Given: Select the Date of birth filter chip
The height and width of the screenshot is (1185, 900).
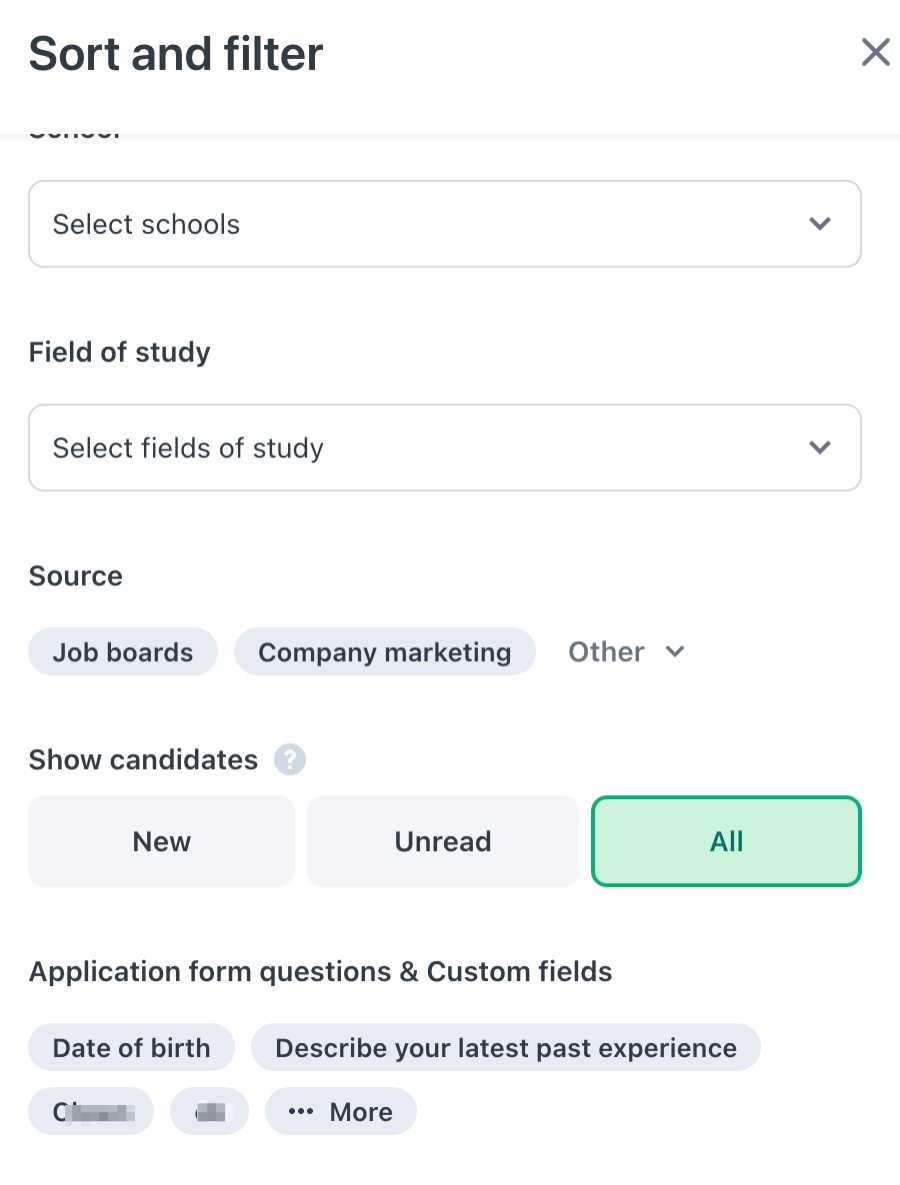Looking at the screenshot, I should pyautogui.click(x=131, y=1048).
